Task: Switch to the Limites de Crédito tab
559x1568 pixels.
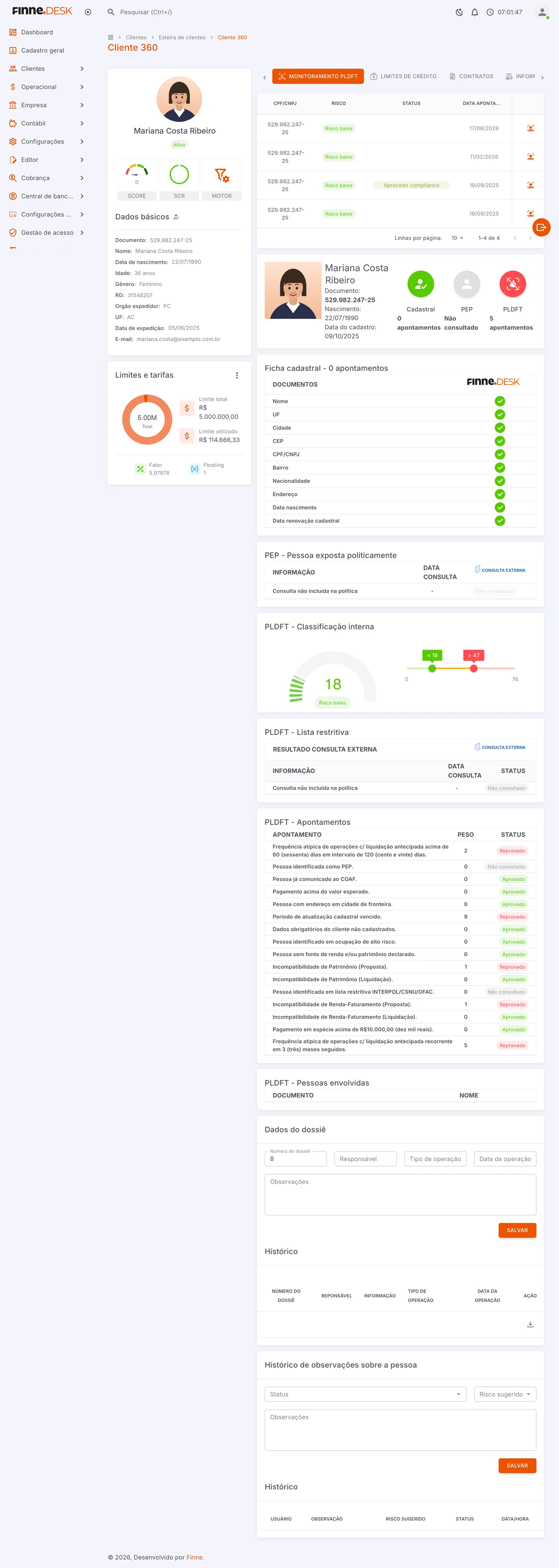Action: point(403,77)
